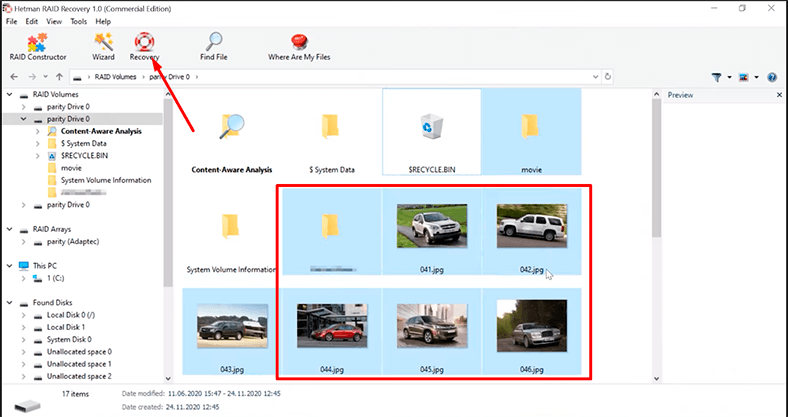Image resolution: width=788 pixels, height=417 pixels.
Task: Expand parity (Adaptec) array node
Action: point(24,242)
